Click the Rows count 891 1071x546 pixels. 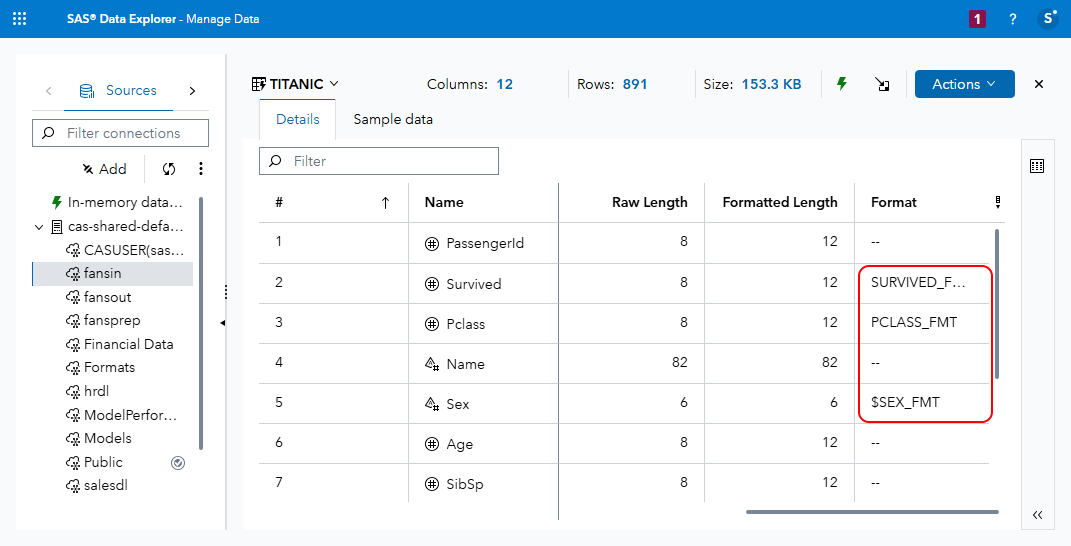coord(635,84)
